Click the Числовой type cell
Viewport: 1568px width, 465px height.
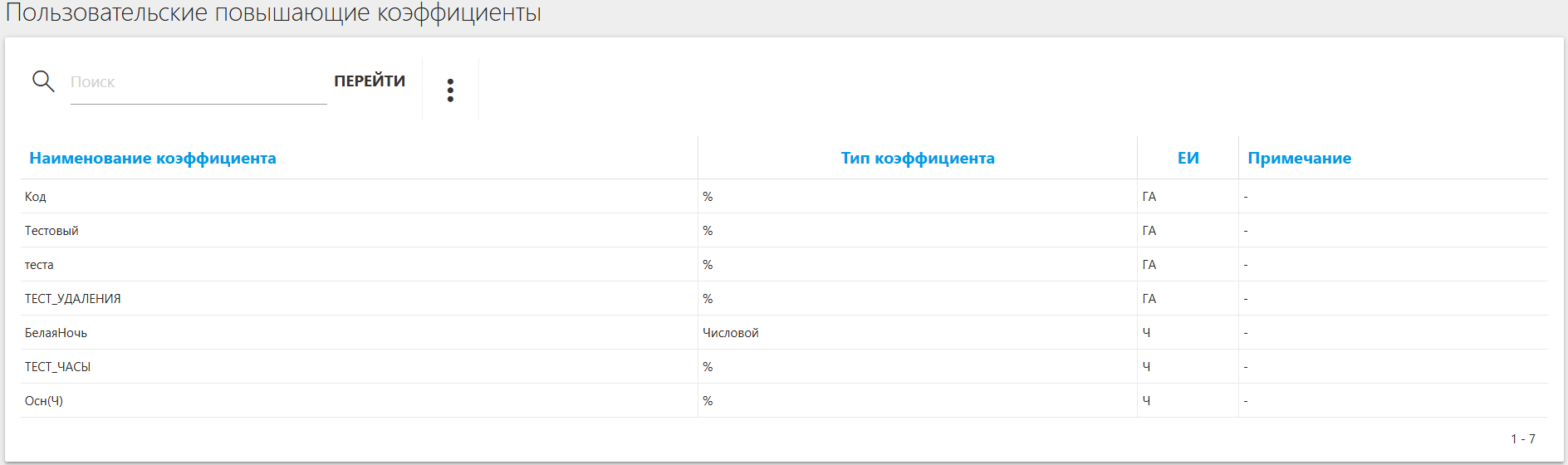[730, 333]
